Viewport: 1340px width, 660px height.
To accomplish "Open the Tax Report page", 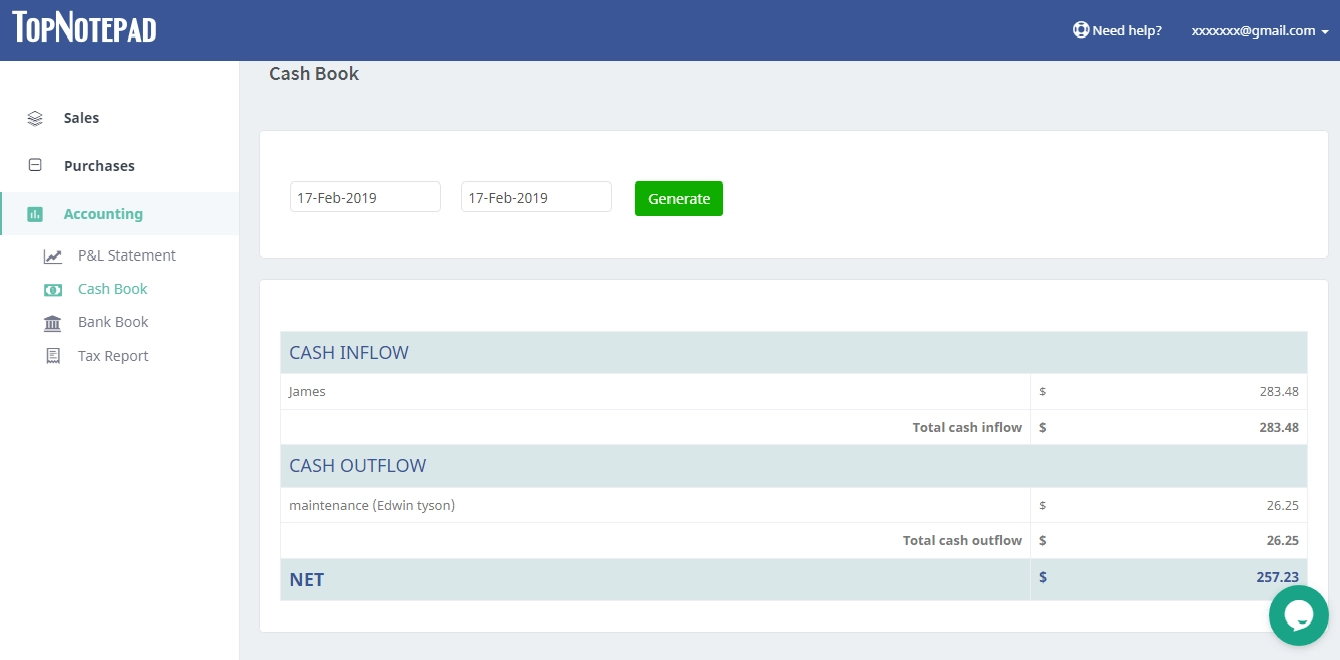I will coord(113,355).
